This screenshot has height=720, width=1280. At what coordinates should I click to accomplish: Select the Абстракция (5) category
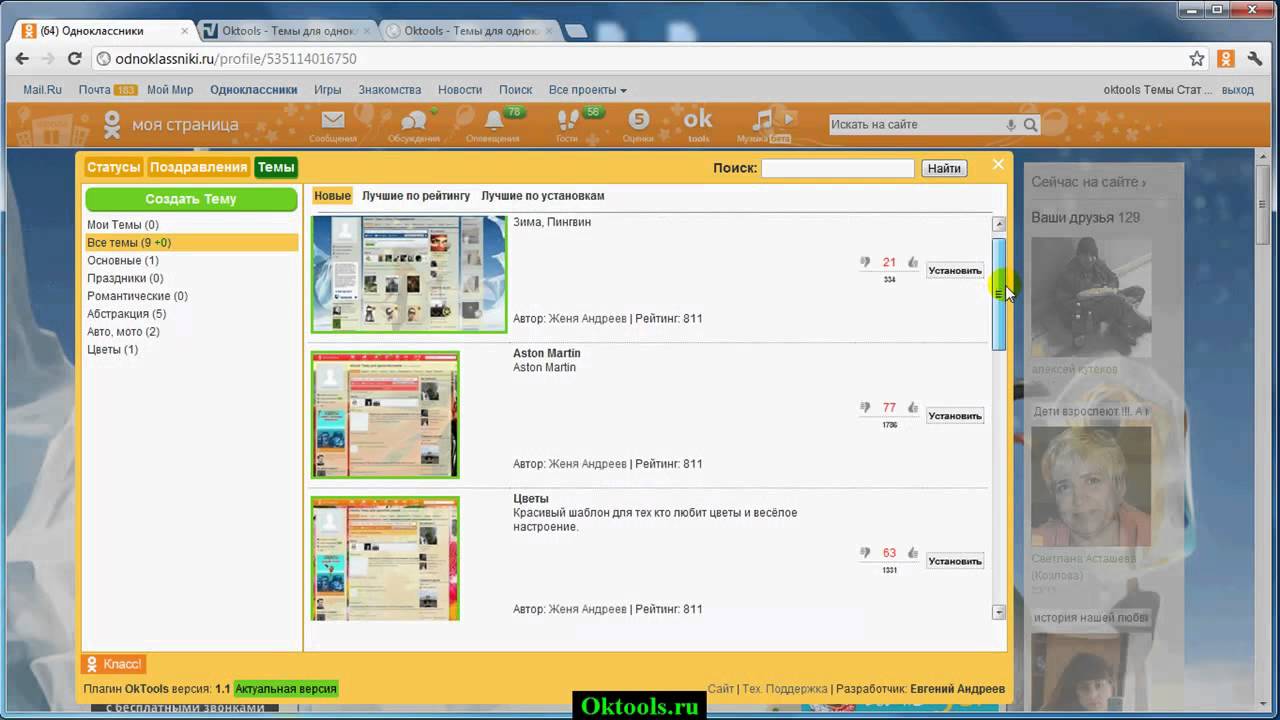pos(126,314)
